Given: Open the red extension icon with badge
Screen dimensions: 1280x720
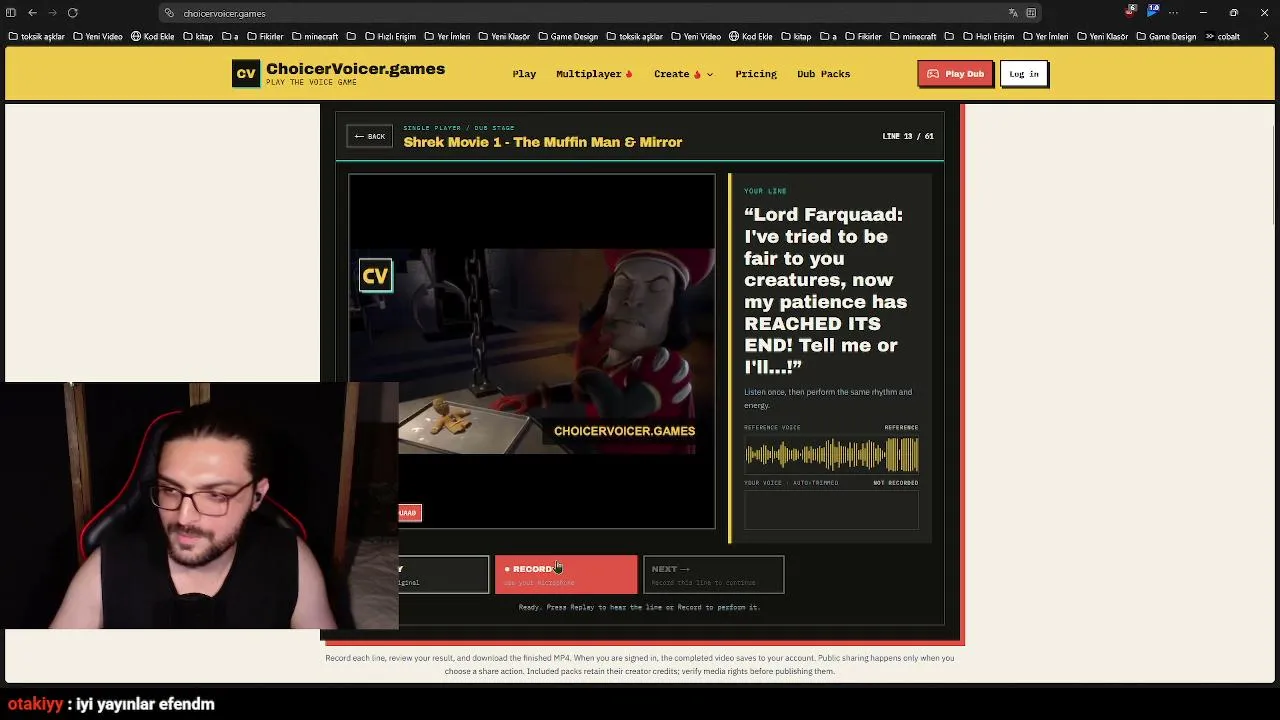Looking at the screenshot, I should [1130, 11].
